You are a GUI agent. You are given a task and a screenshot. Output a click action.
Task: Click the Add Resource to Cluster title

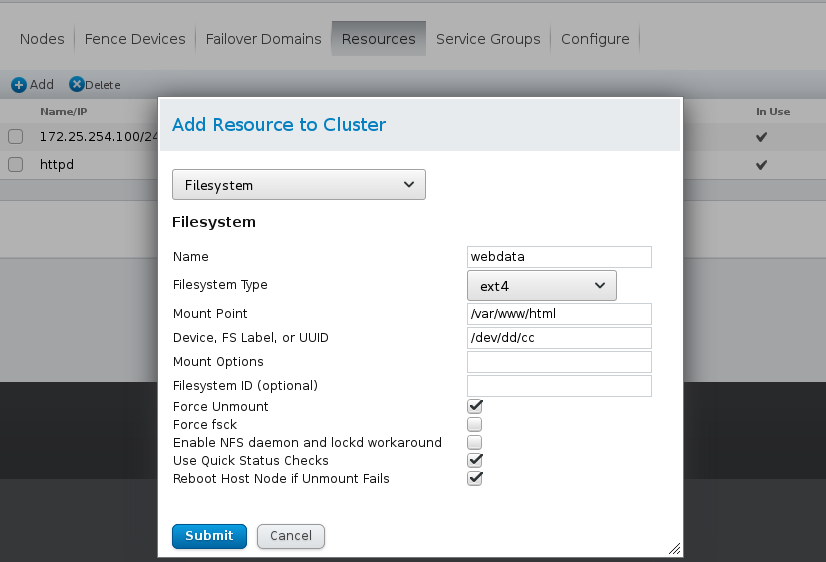[279, 125]
